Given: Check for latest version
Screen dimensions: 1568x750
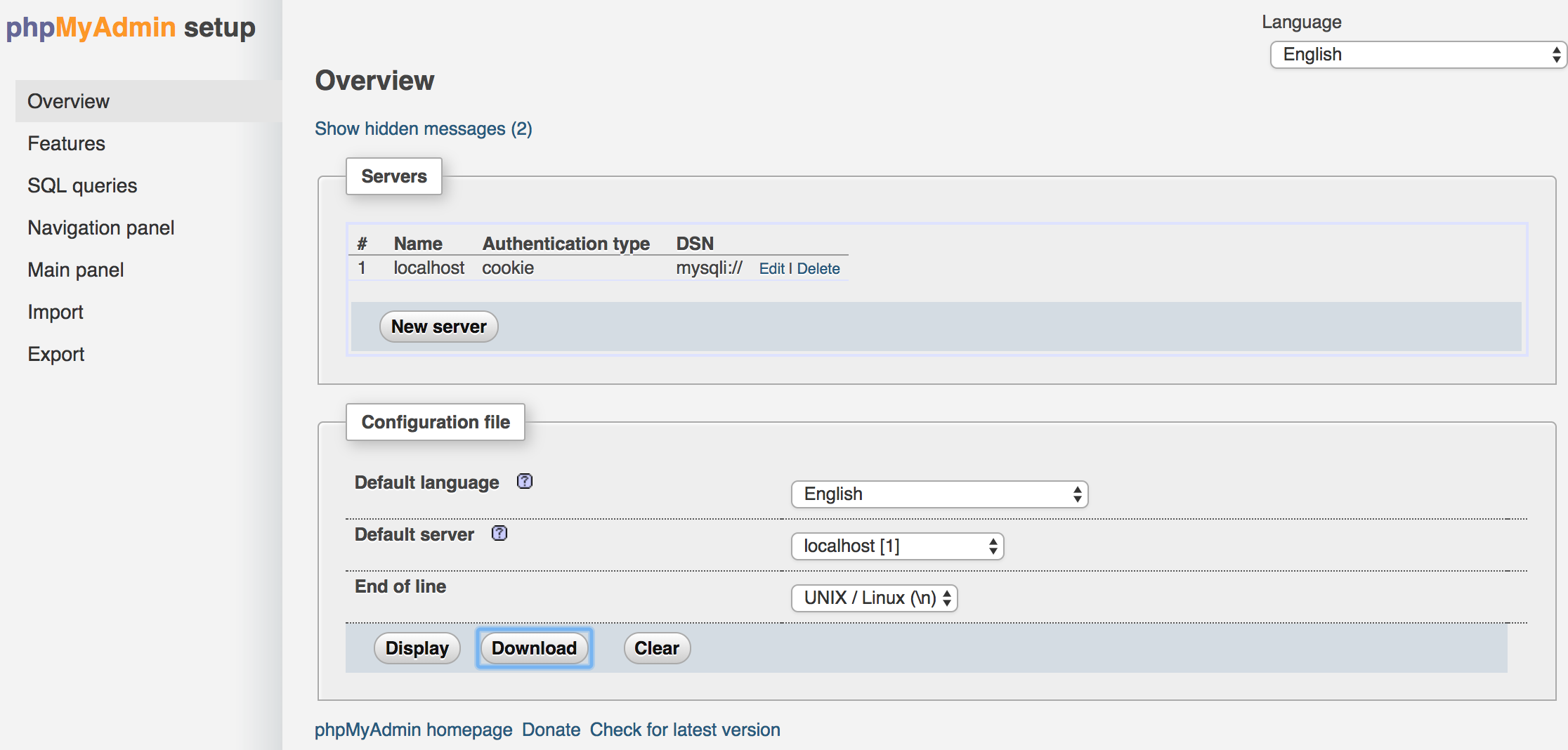Looking at the screenshot, I should (685, 730).
